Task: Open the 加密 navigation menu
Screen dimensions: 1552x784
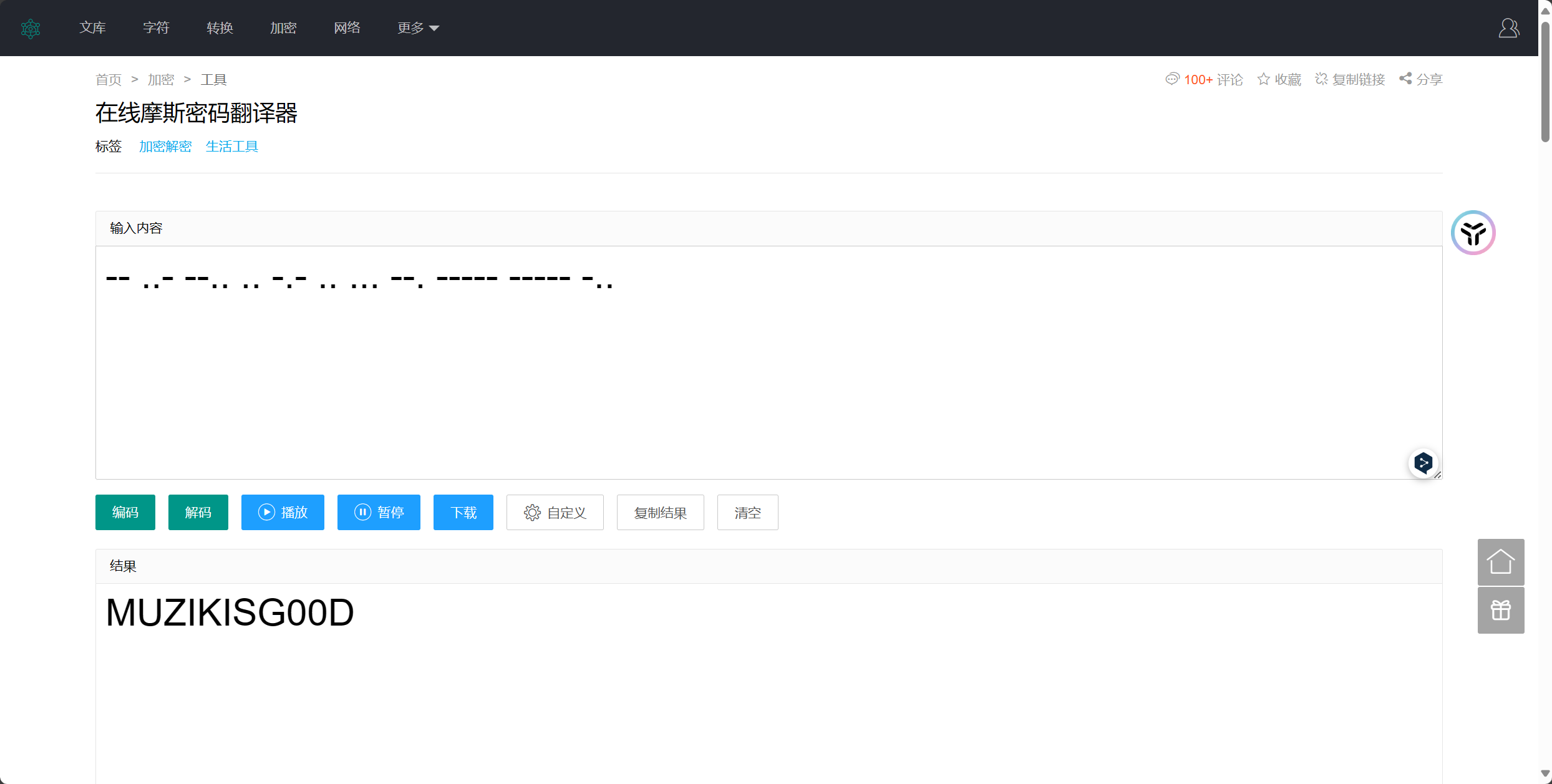Action: point(283,28)
